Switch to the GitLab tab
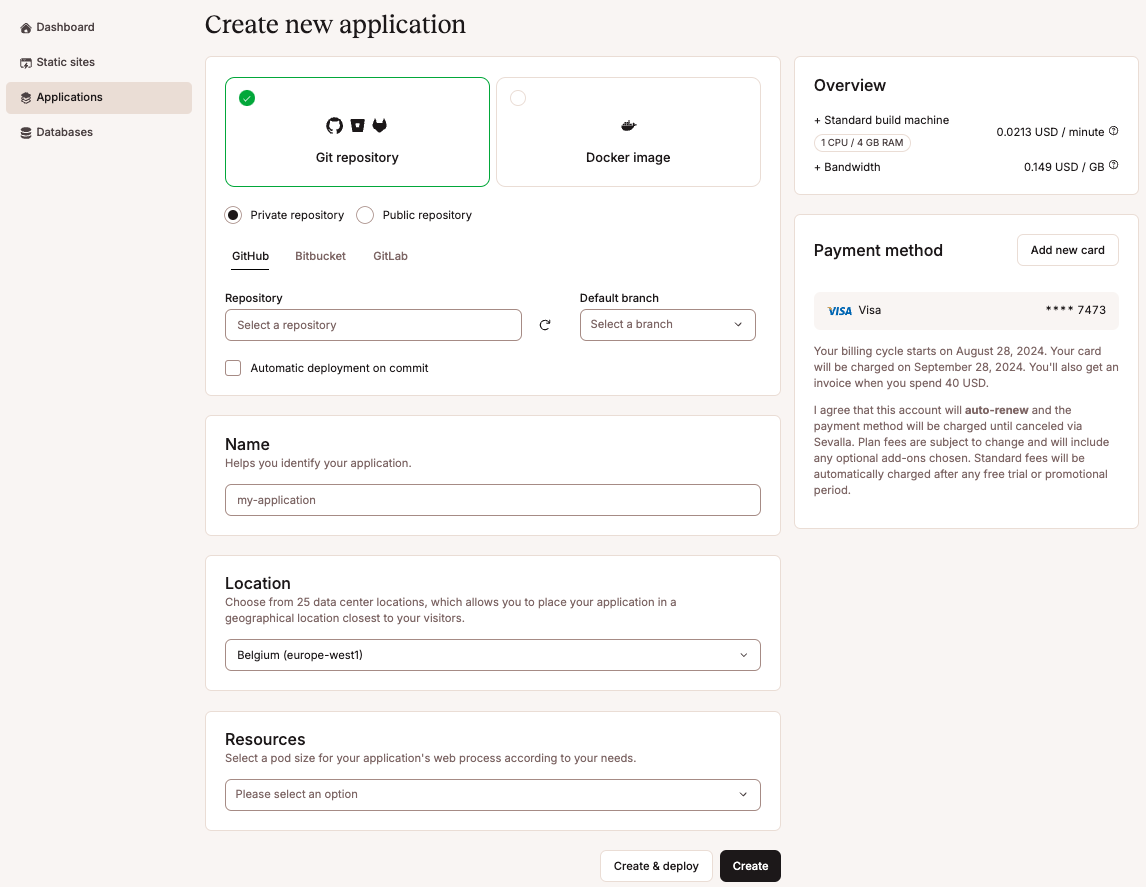Viewport: 1146px width, 887px height. tap(390, 256)
